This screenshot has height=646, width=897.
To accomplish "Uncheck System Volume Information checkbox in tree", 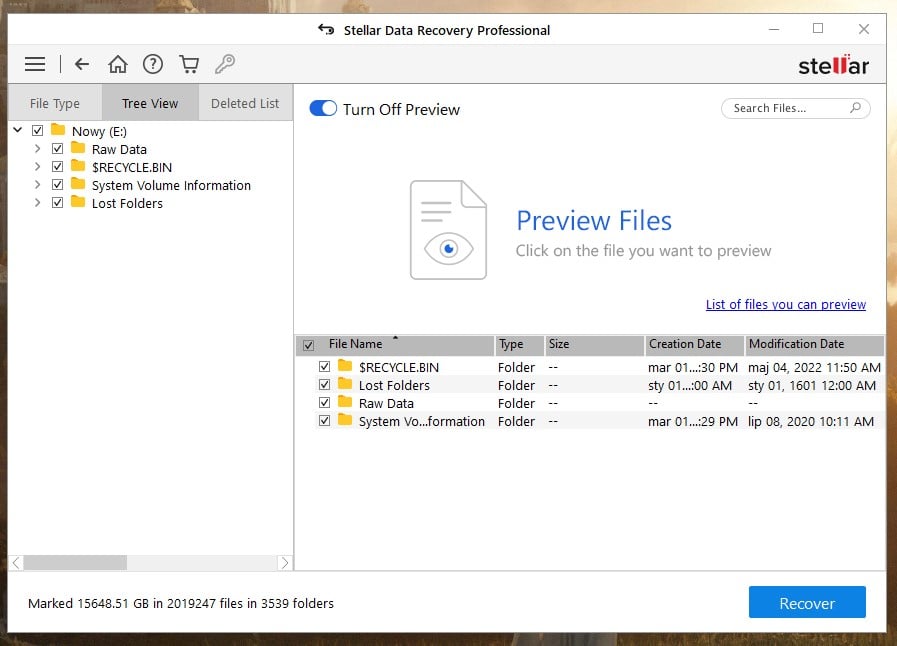I will 57,185.
